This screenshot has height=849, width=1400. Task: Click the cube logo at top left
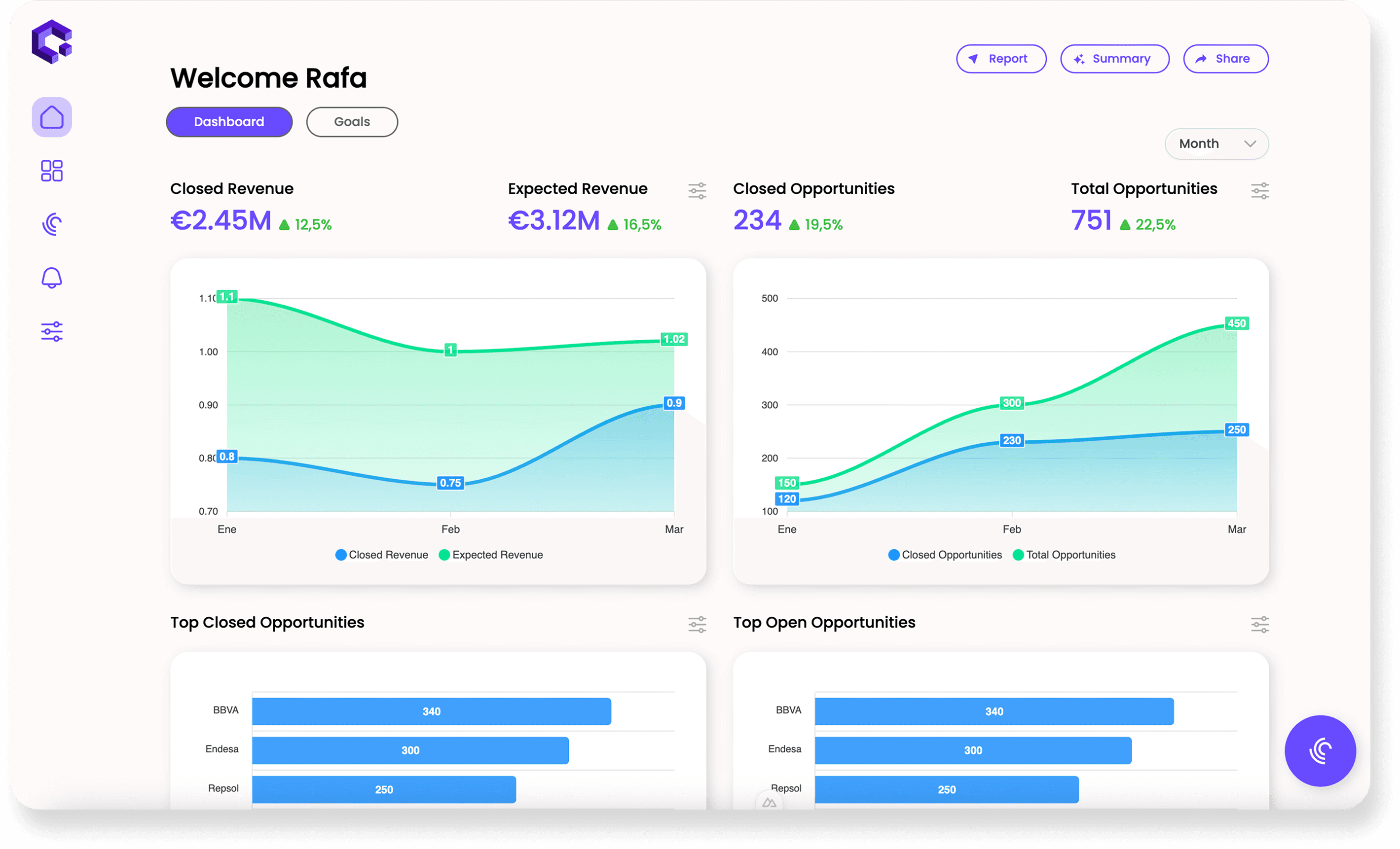pyautogui.click(x=52, y=42)
